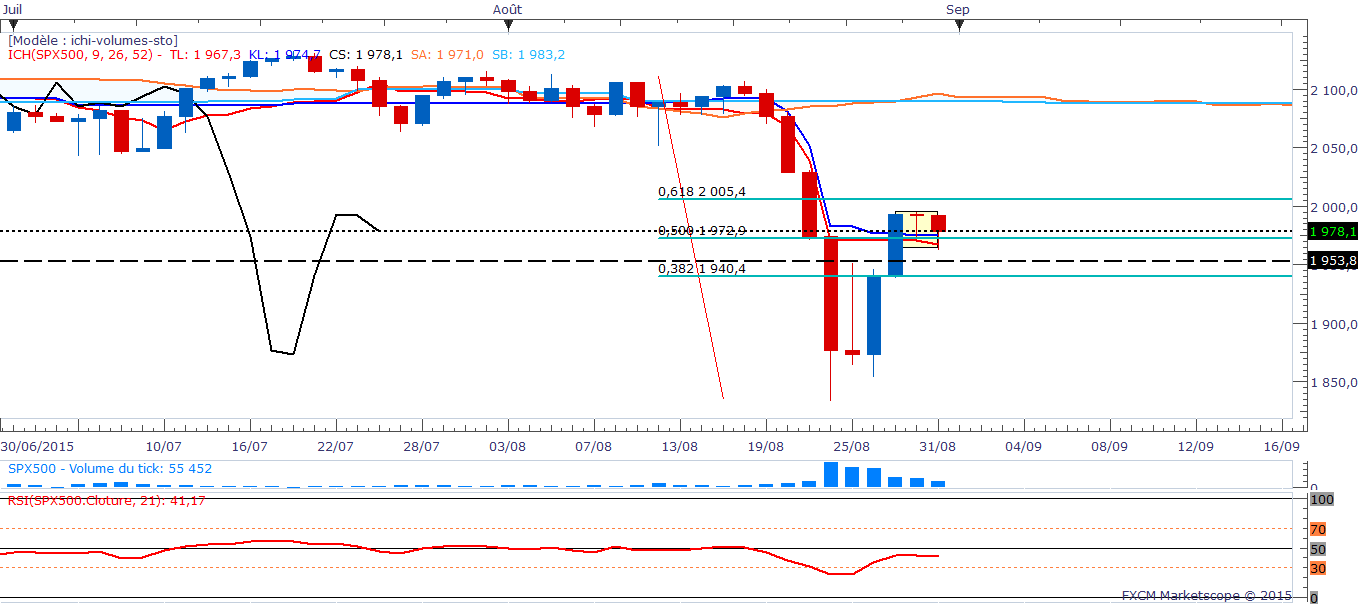This screenshot has width=1365, height=604.
Task: Click the Sep month marker triangle
Action: pyautogui.click(x=960, y=26)
